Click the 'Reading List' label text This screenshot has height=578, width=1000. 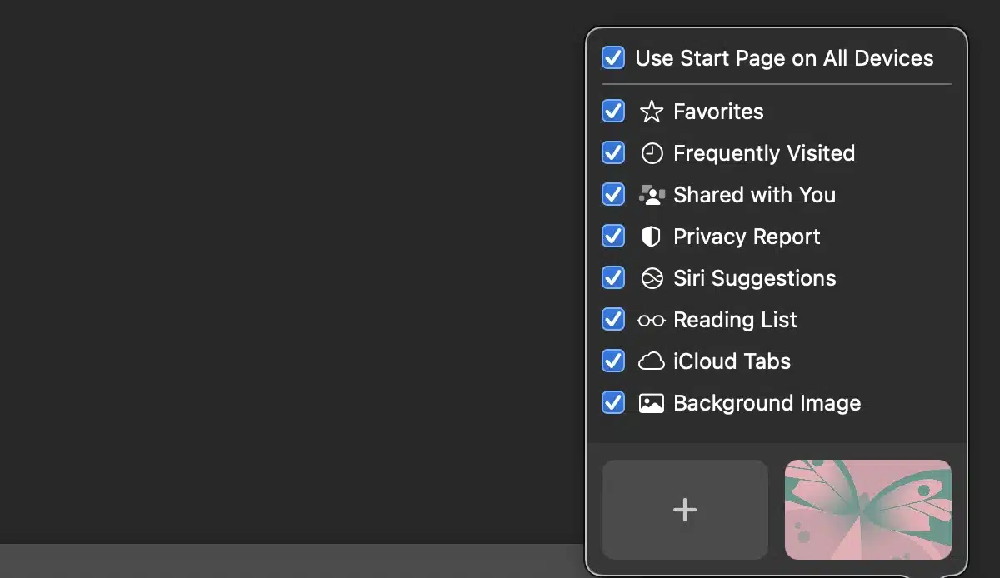735,320
